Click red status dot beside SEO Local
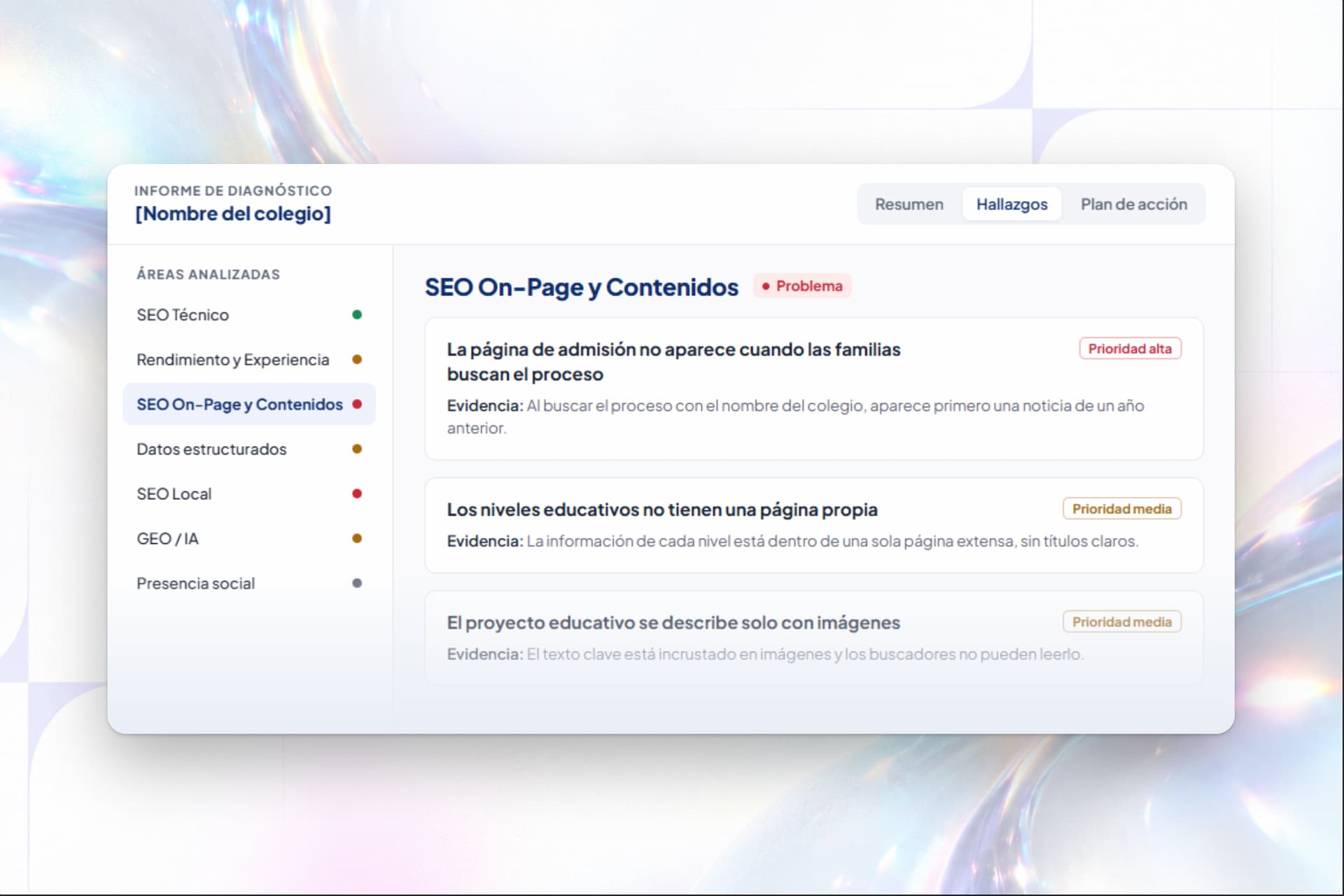 pos(357,494)
